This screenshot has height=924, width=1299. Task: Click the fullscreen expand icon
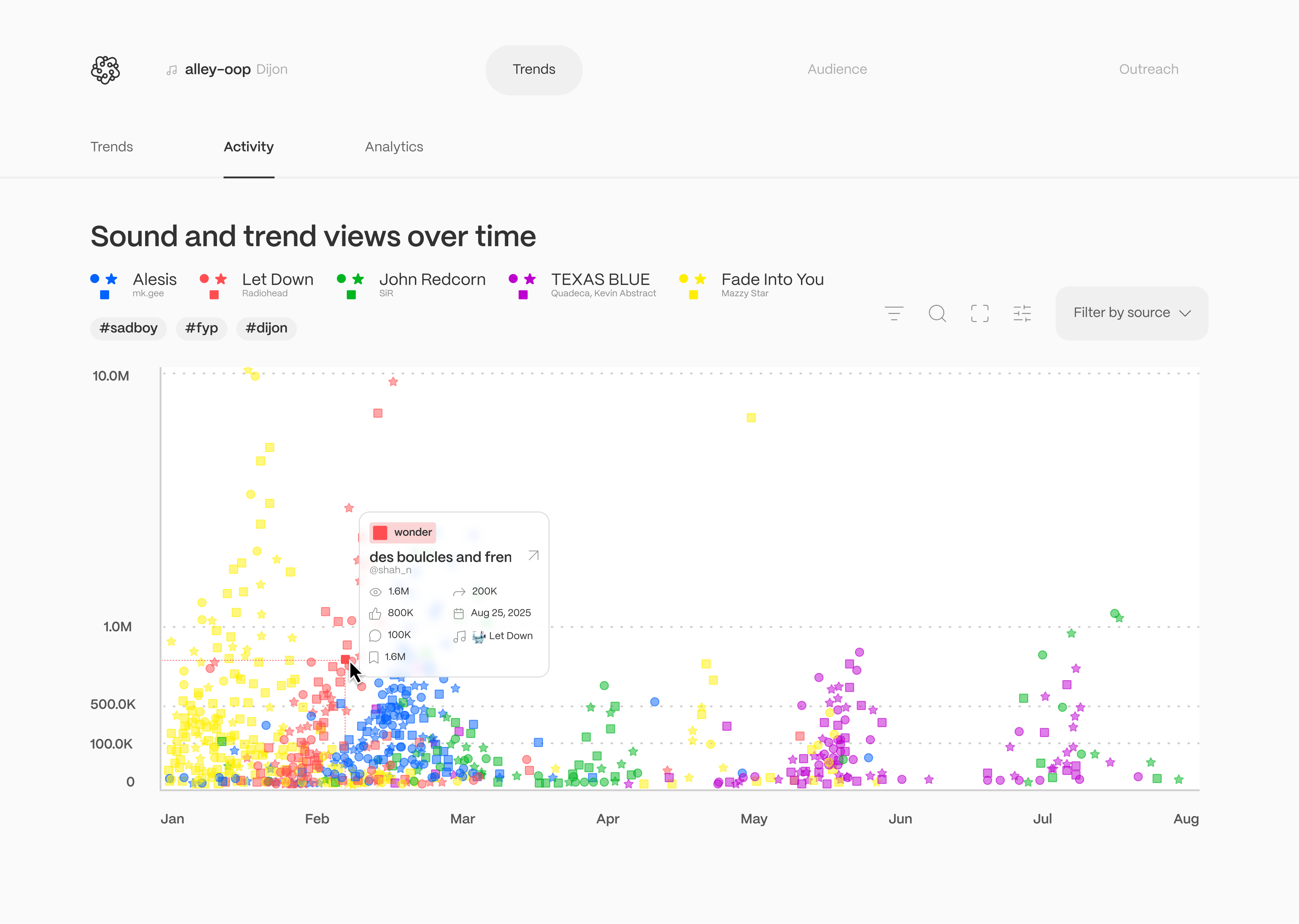tap(979, 314)
